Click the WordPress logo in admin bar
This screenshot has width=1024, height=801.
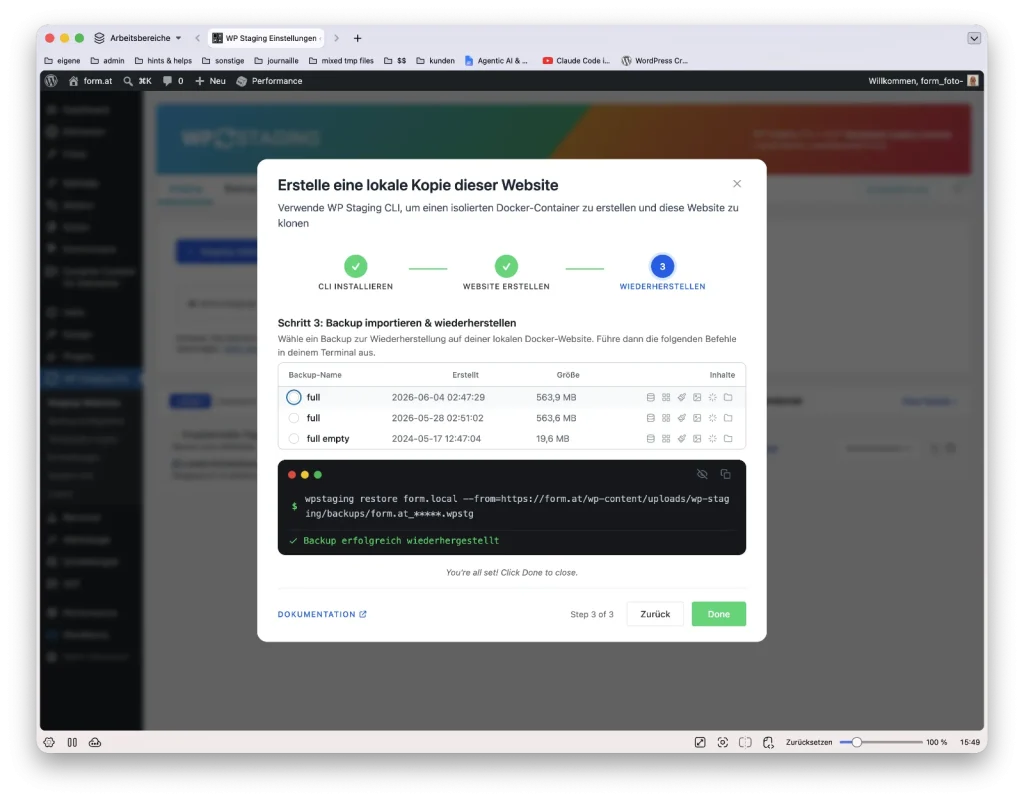point(52,81)
